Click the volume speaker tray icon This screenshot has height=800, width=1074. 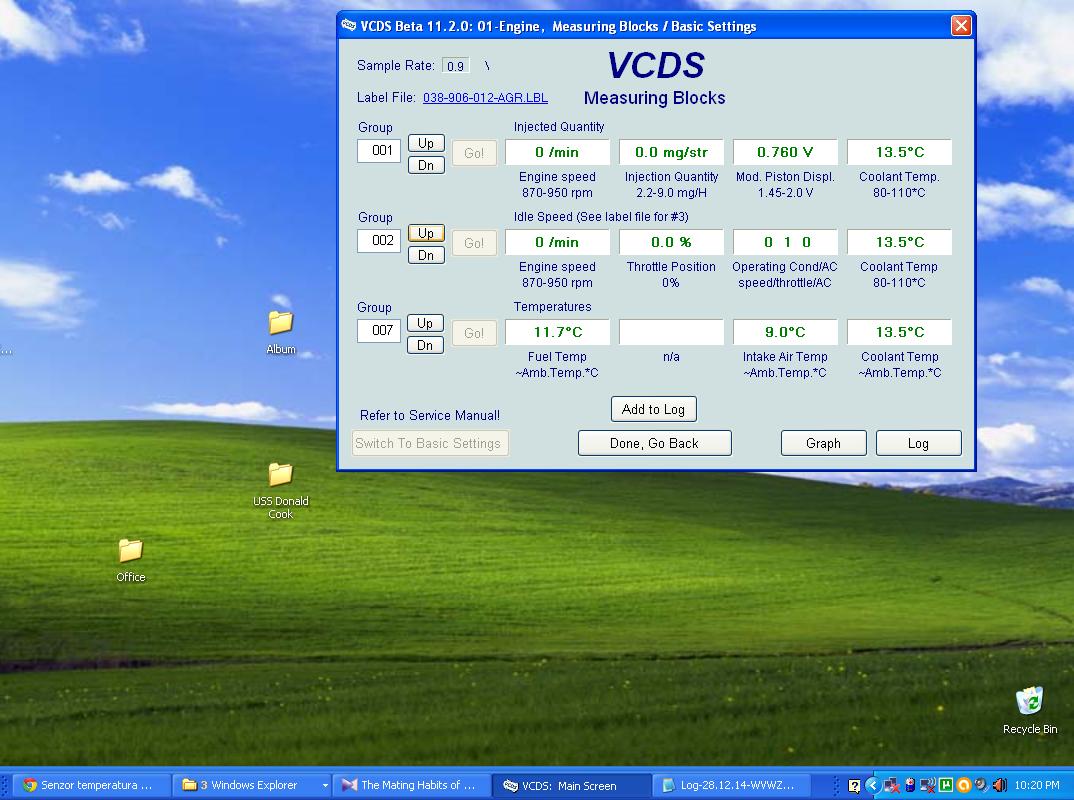(999, 786)
